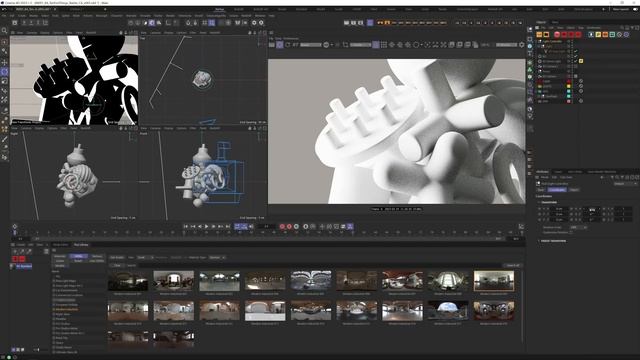Select the orange-bordered HDRI thumbnail

(494, 281)
